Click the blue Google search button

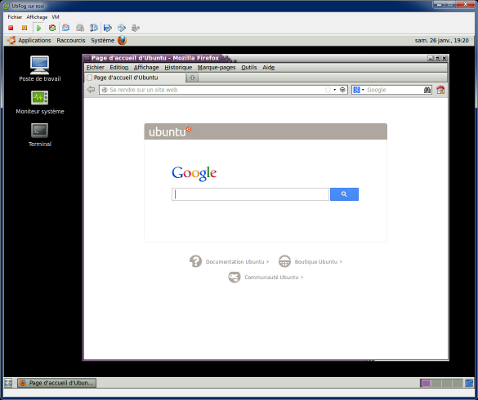pos(344,194)
